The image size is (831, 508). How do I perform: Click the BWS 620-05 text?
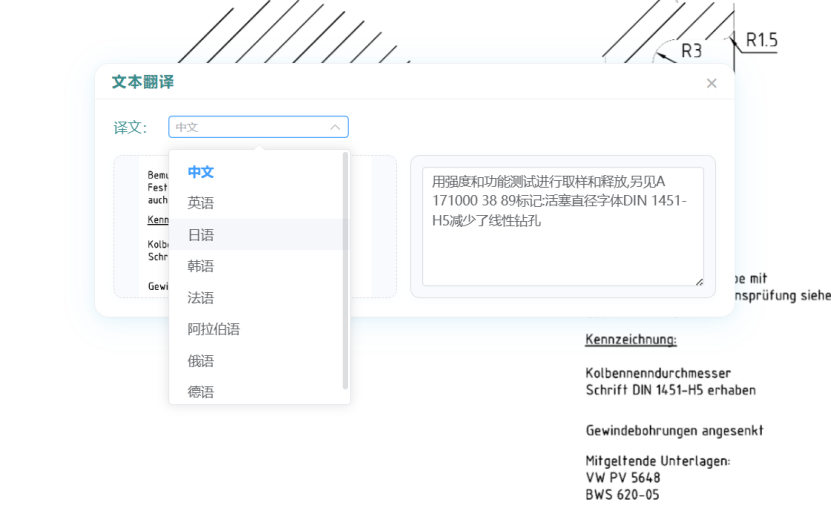click(622, 495)
